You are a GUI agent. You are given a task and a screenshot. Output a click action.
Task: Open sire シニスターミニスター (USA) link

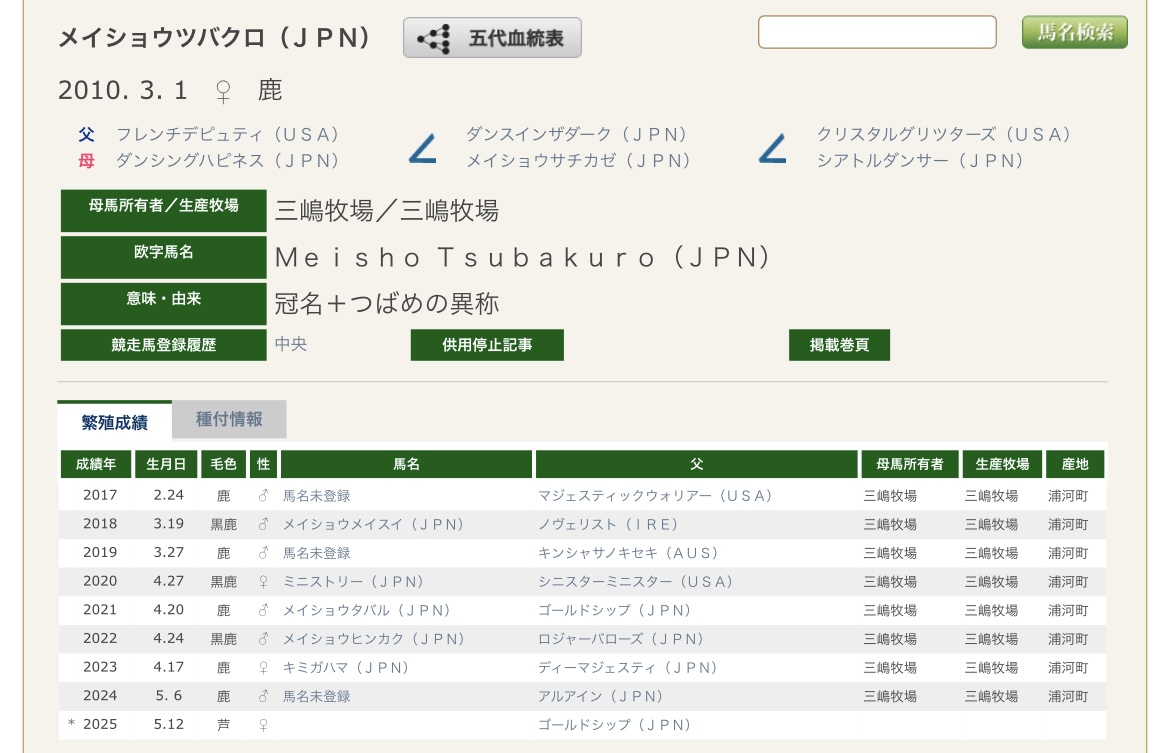click(636, 581)
